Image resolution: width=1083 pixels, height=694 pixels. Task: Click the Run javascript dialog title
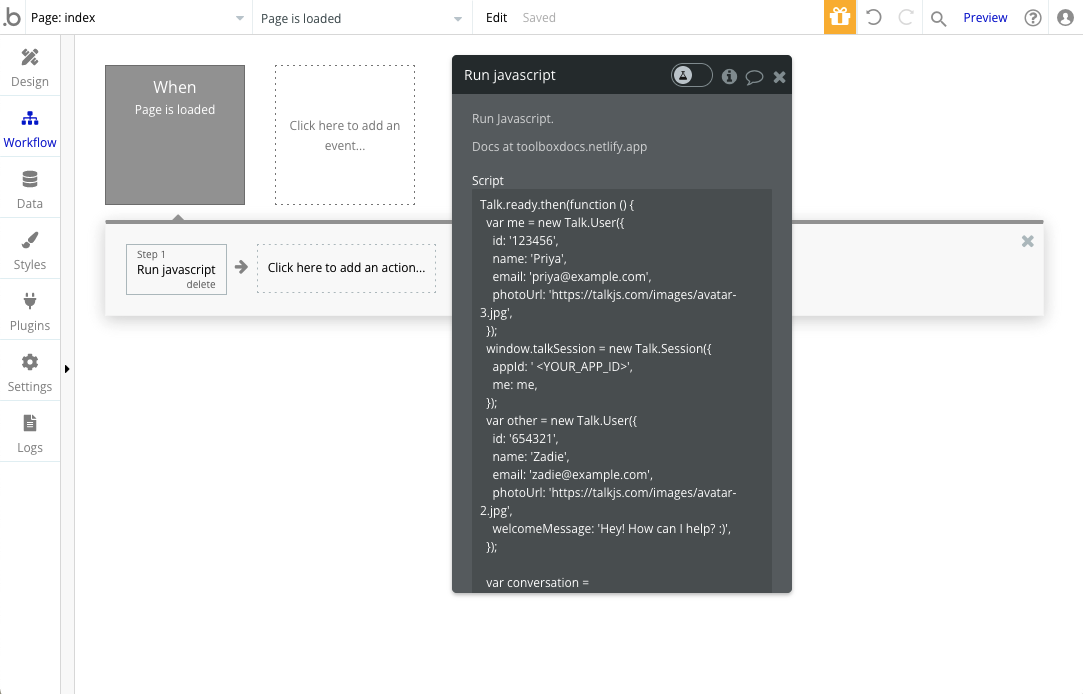click(x=510, y=75)
